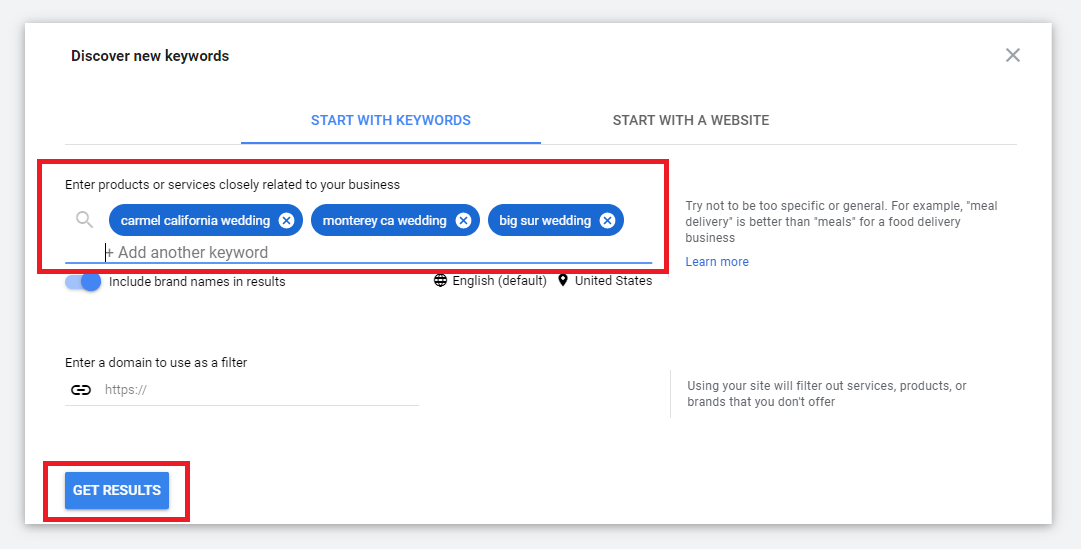Viewport: 1081px width, 549px height.
Task: Close the Discover new keywords dialog
Action: click(1012, 55)
